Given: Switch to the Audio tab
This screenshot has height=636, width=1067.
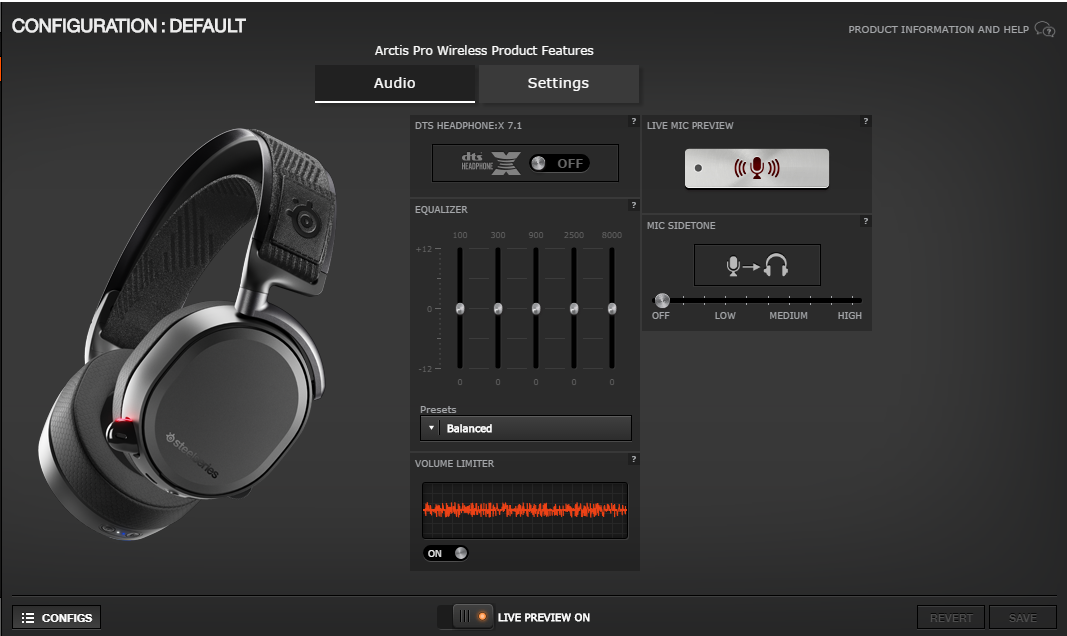Looking at the screenshot, I should [x=395, y=83].
